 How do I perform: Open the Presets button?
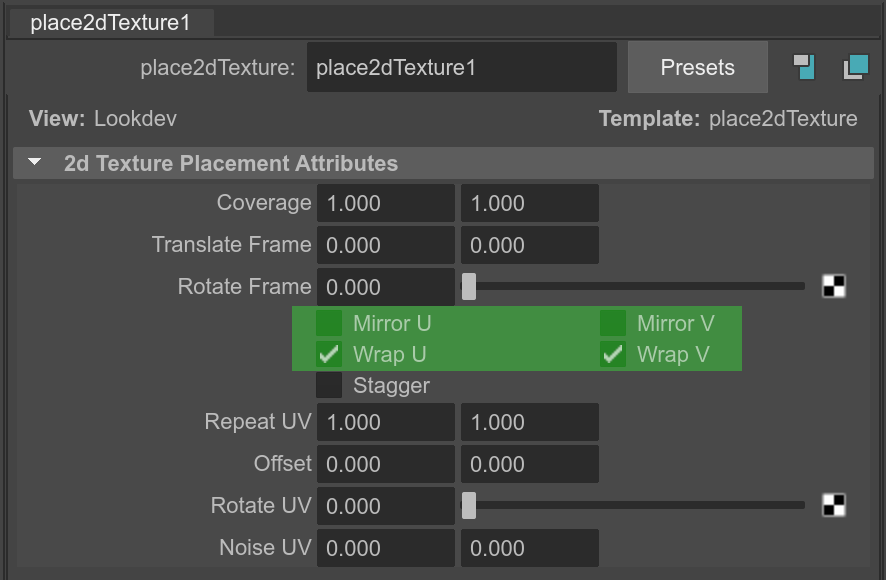(x=698, y=67)
